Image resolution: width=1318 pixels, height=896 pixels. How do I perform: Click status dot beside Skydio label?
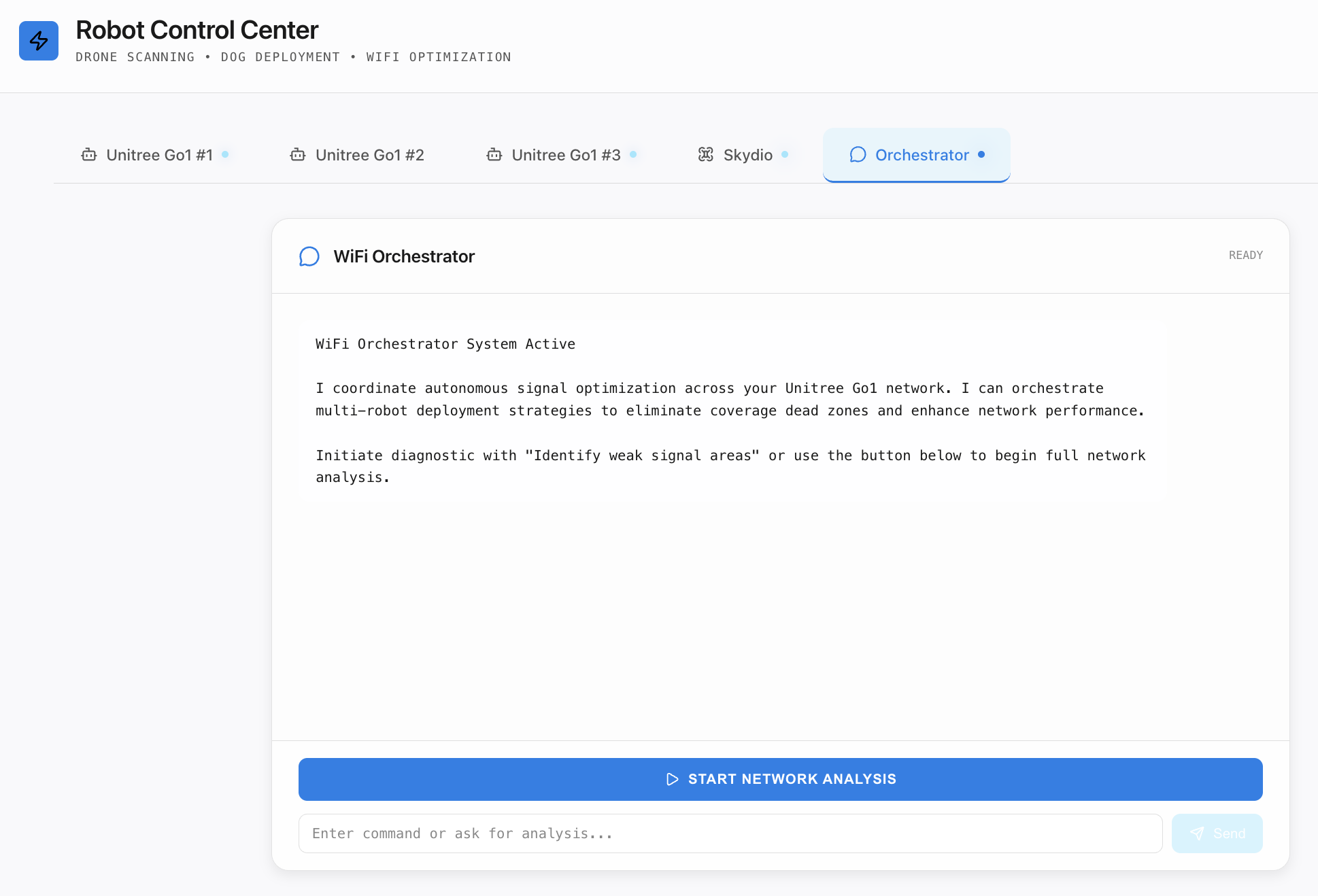coord(785,154)
